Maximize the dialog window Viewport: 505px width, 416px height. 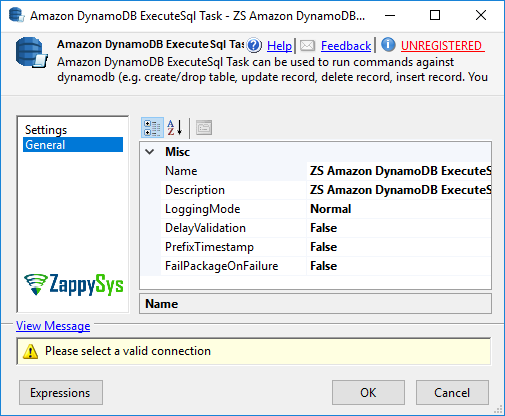coord(435,15)
